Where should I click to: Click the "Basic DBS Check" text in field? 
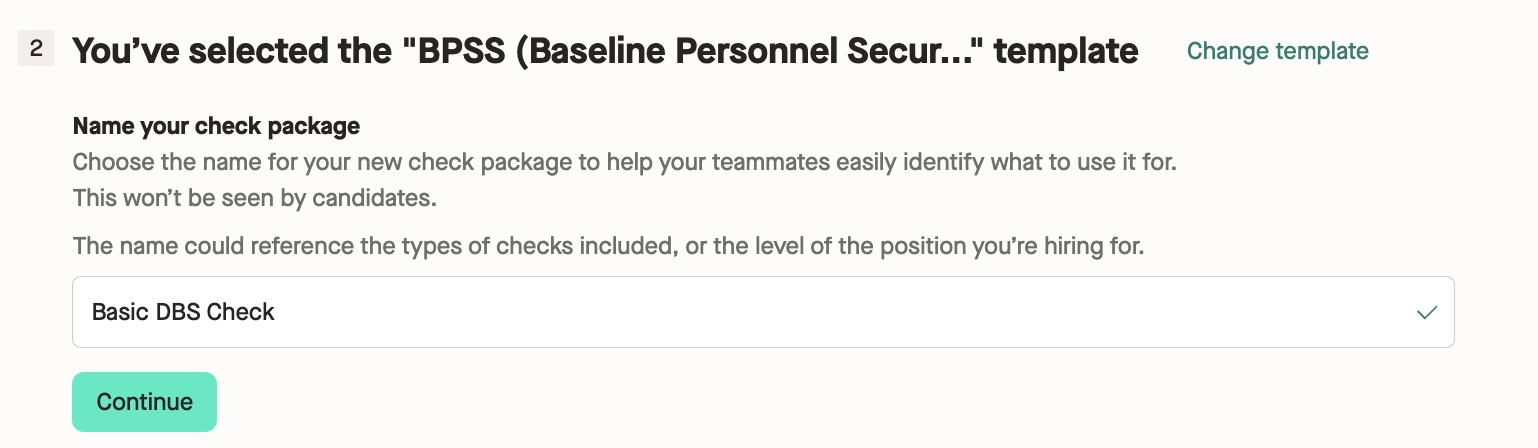coord(183,312)
